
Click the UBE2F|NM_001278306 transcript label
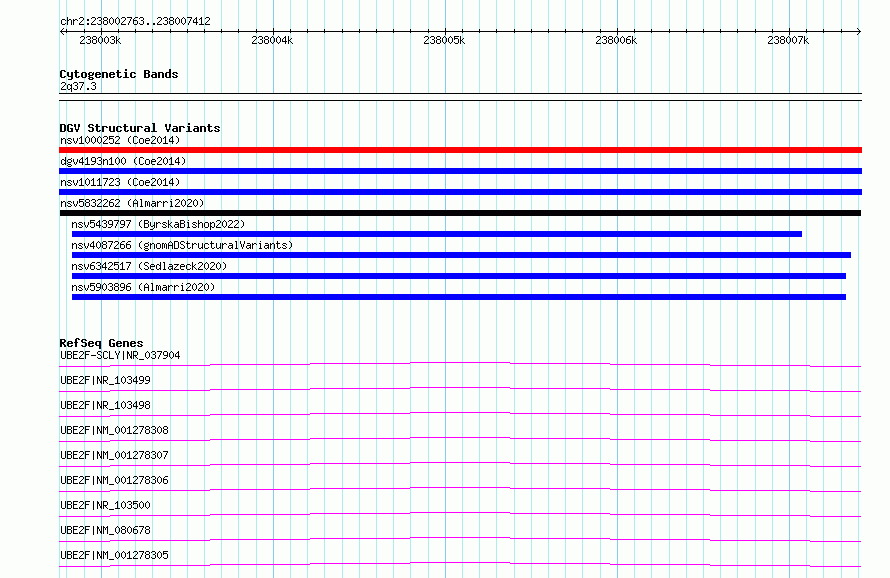click(114, 480)
